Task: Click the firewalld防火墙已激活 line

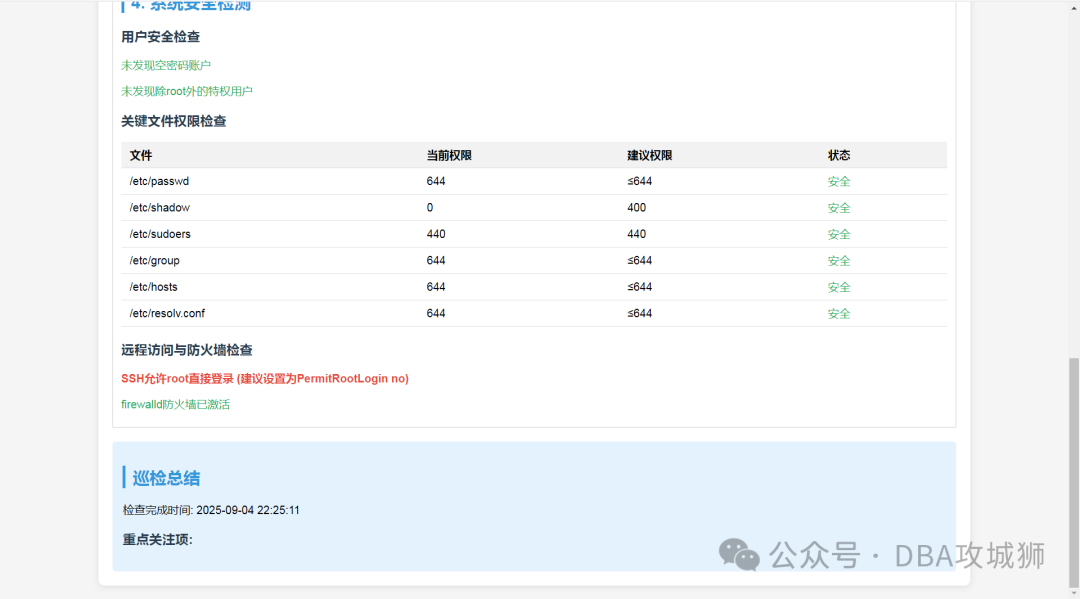Action: [176, 405]
